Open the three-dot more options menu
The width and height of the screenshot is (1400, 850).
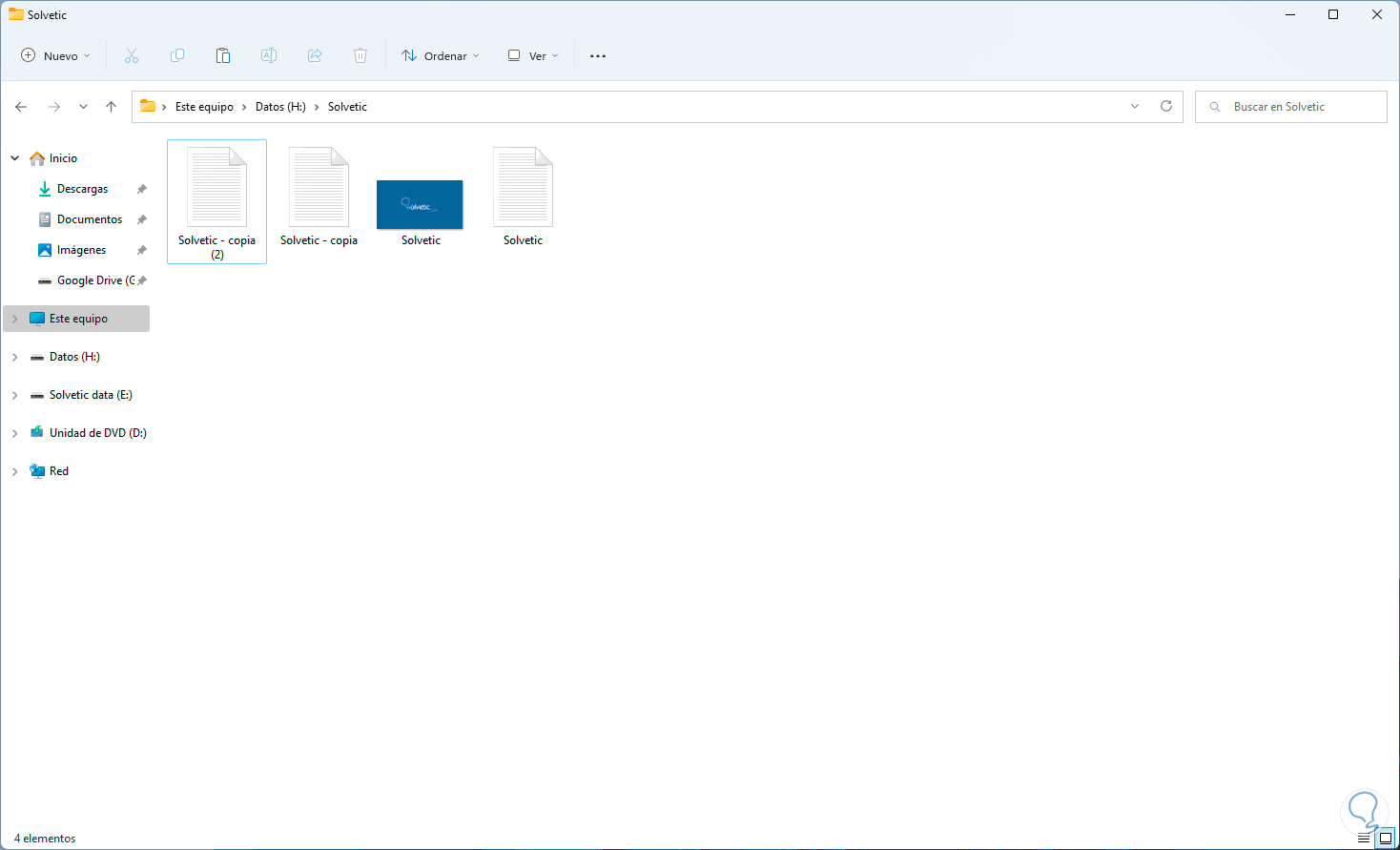[x=598, y=56]
